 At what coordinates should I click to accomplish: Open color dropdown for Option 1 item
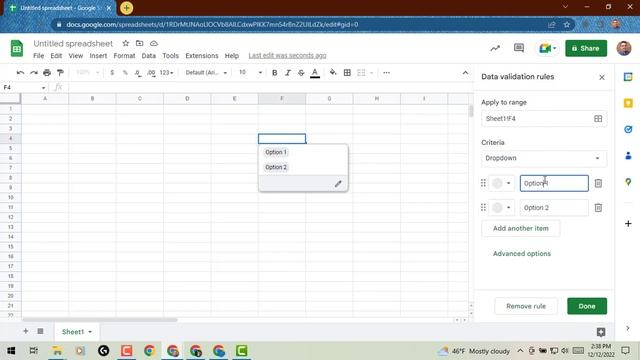tap(502, 183)
